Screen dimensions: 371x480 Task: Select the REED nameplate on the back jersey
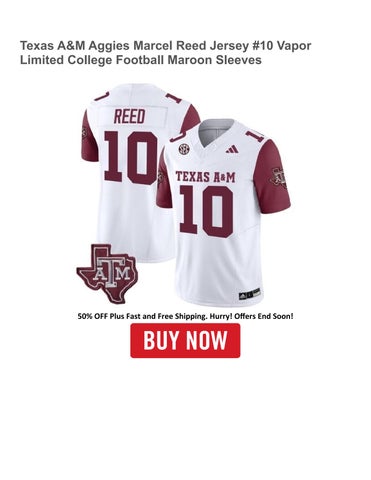[130, 116]
